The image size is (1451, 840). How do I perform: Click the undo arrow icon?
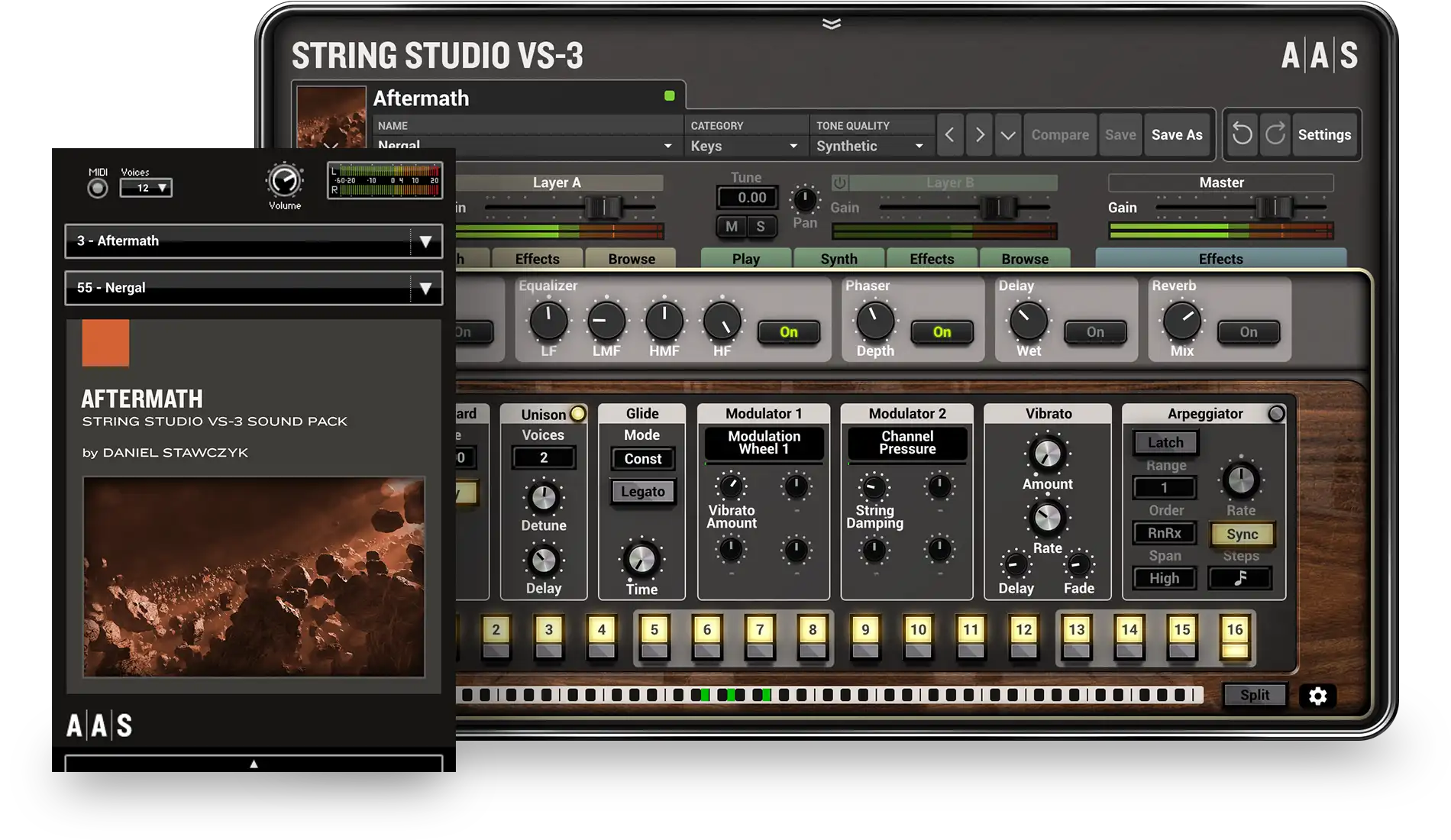(x=1242, y=134)
